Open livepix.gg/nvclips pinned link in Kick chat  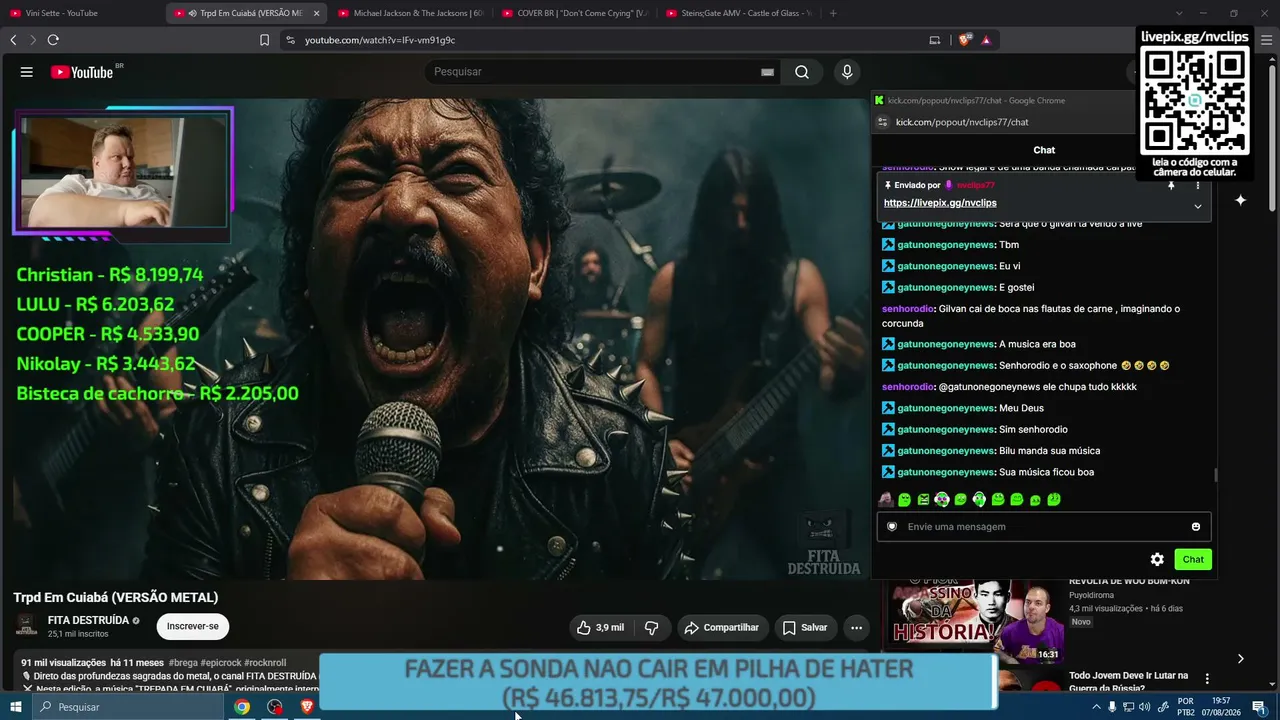coord(940,203)
